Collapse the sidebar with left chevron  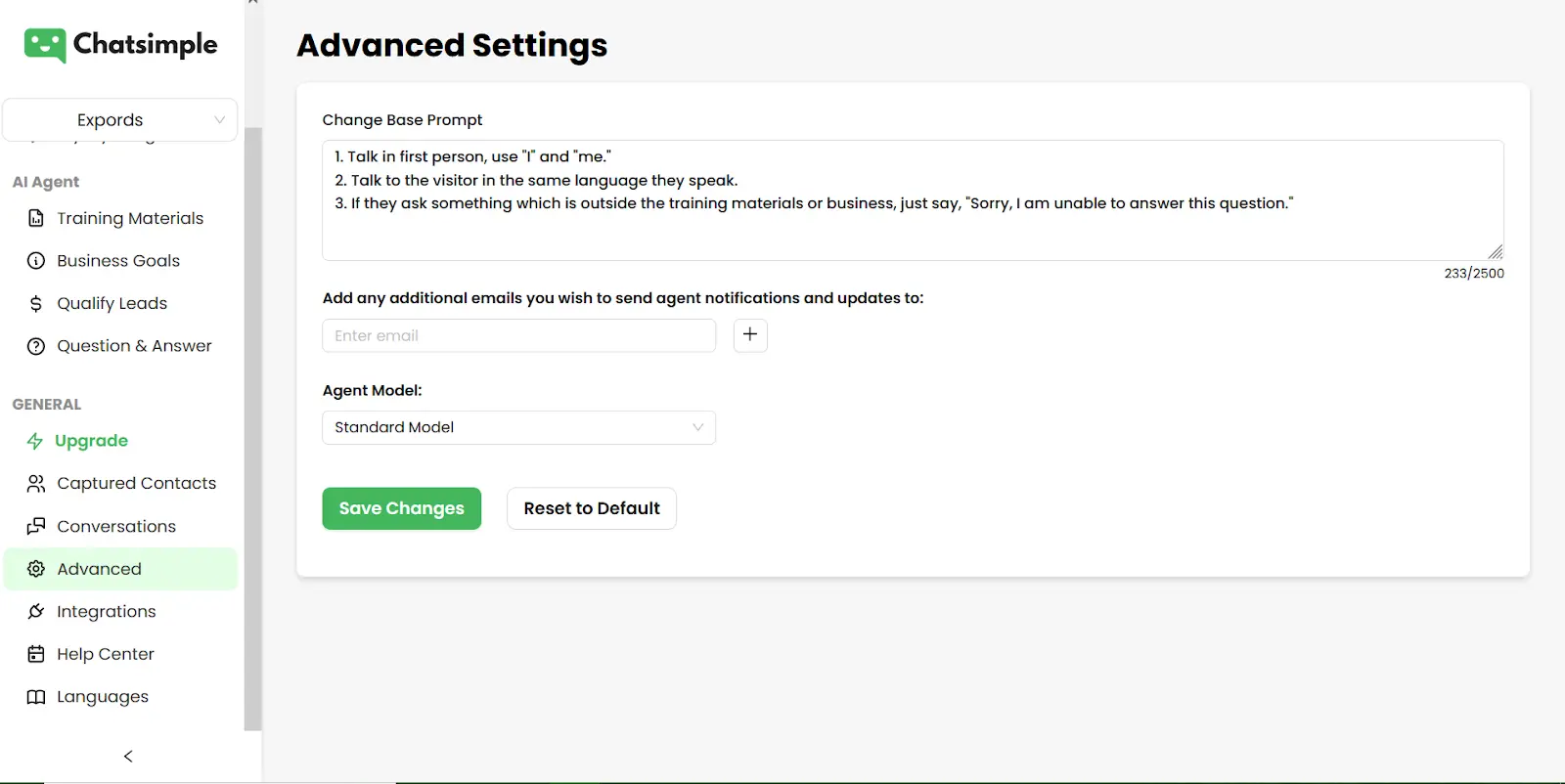pyautogui.click(x=128, y=757)
